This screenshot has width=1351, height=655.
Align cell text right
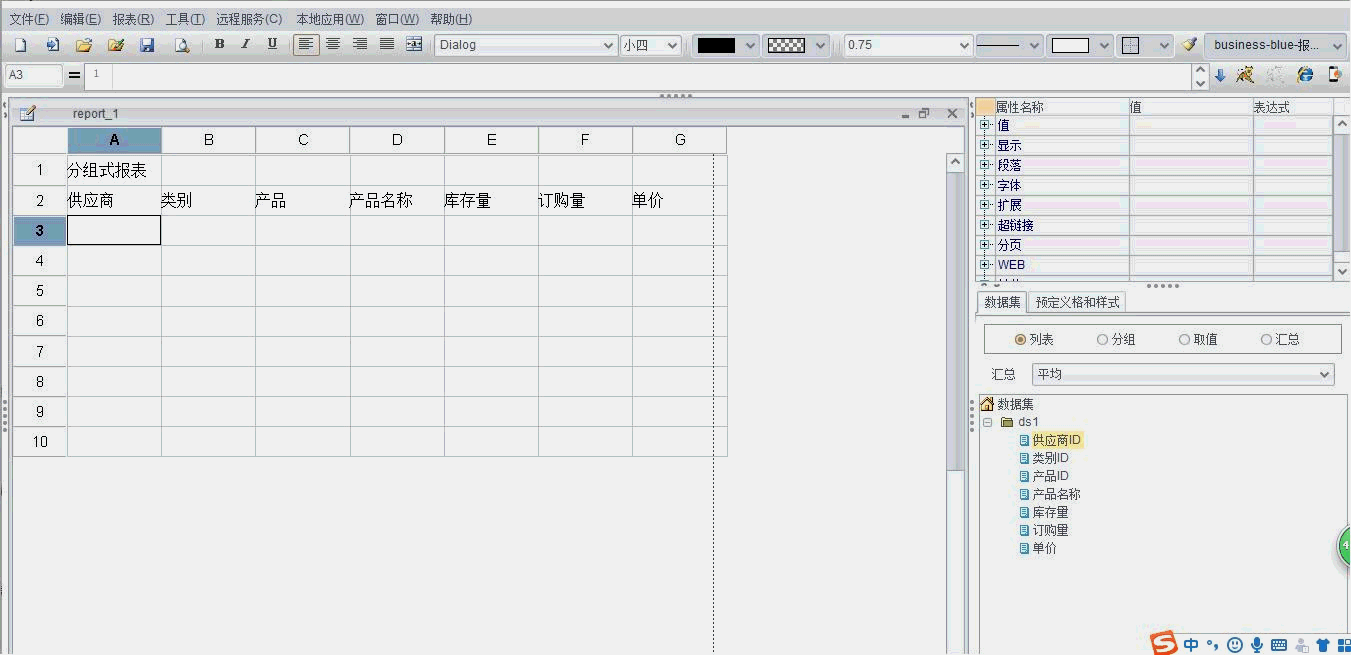[x=360, y=44]
